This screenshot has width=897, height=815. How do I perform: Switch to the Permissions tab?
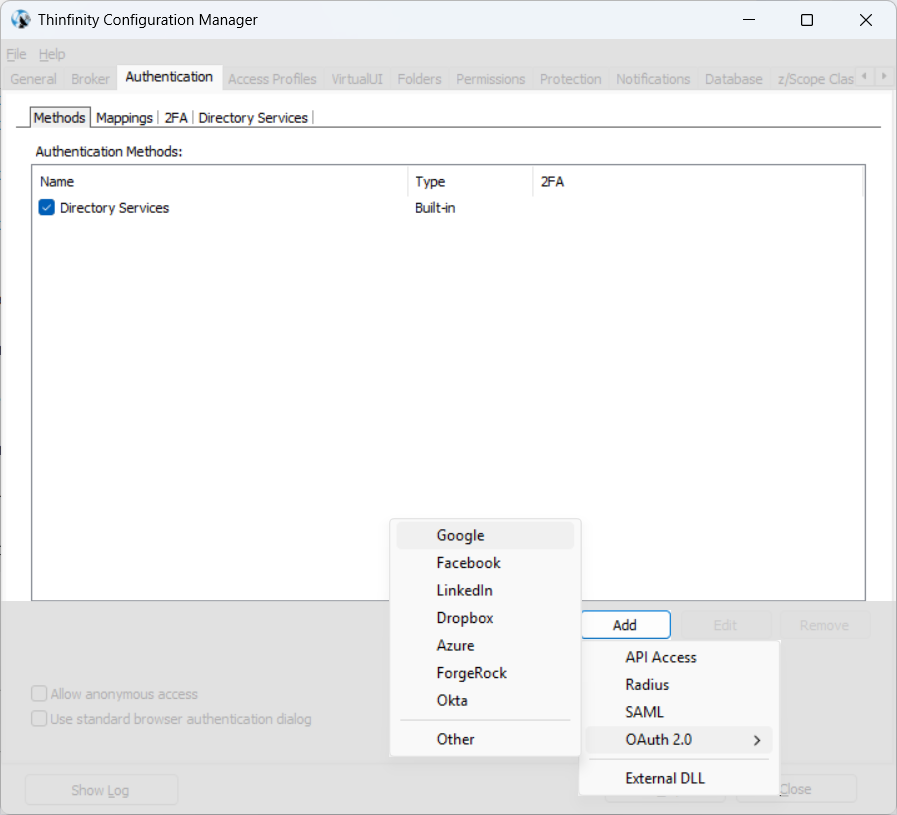pos(490,79)
